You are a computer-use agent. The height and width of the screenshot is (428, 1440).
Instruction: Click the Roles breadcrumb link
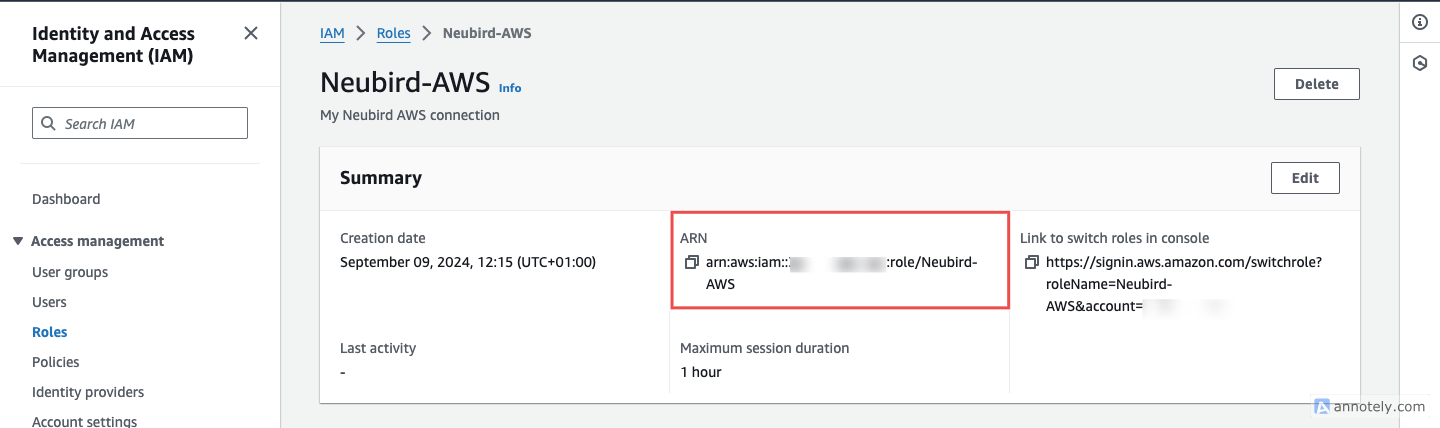click(x=393, y=33)
